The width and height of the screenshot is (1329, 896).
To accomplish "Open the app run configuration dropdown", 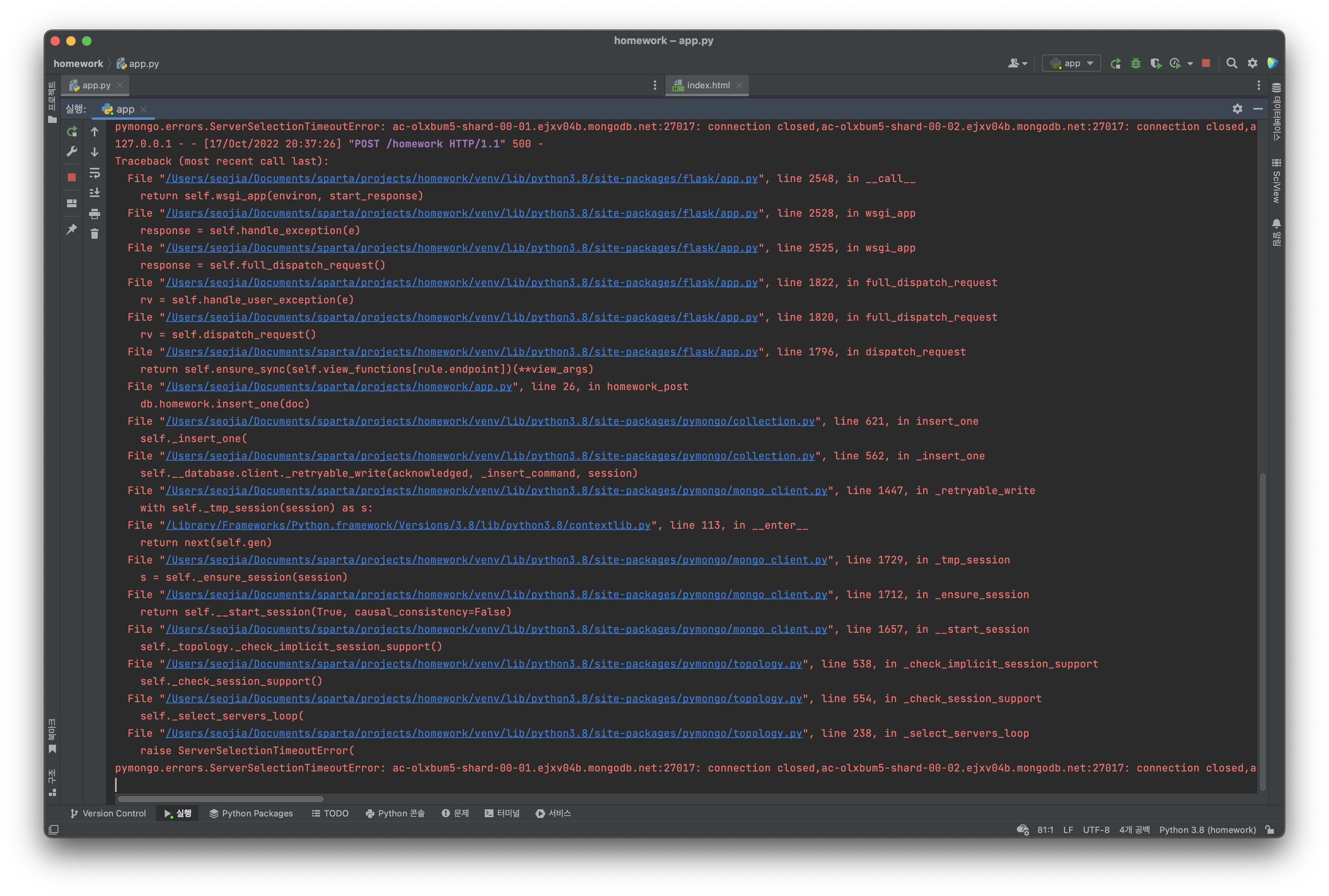I will pos(1072,63).
